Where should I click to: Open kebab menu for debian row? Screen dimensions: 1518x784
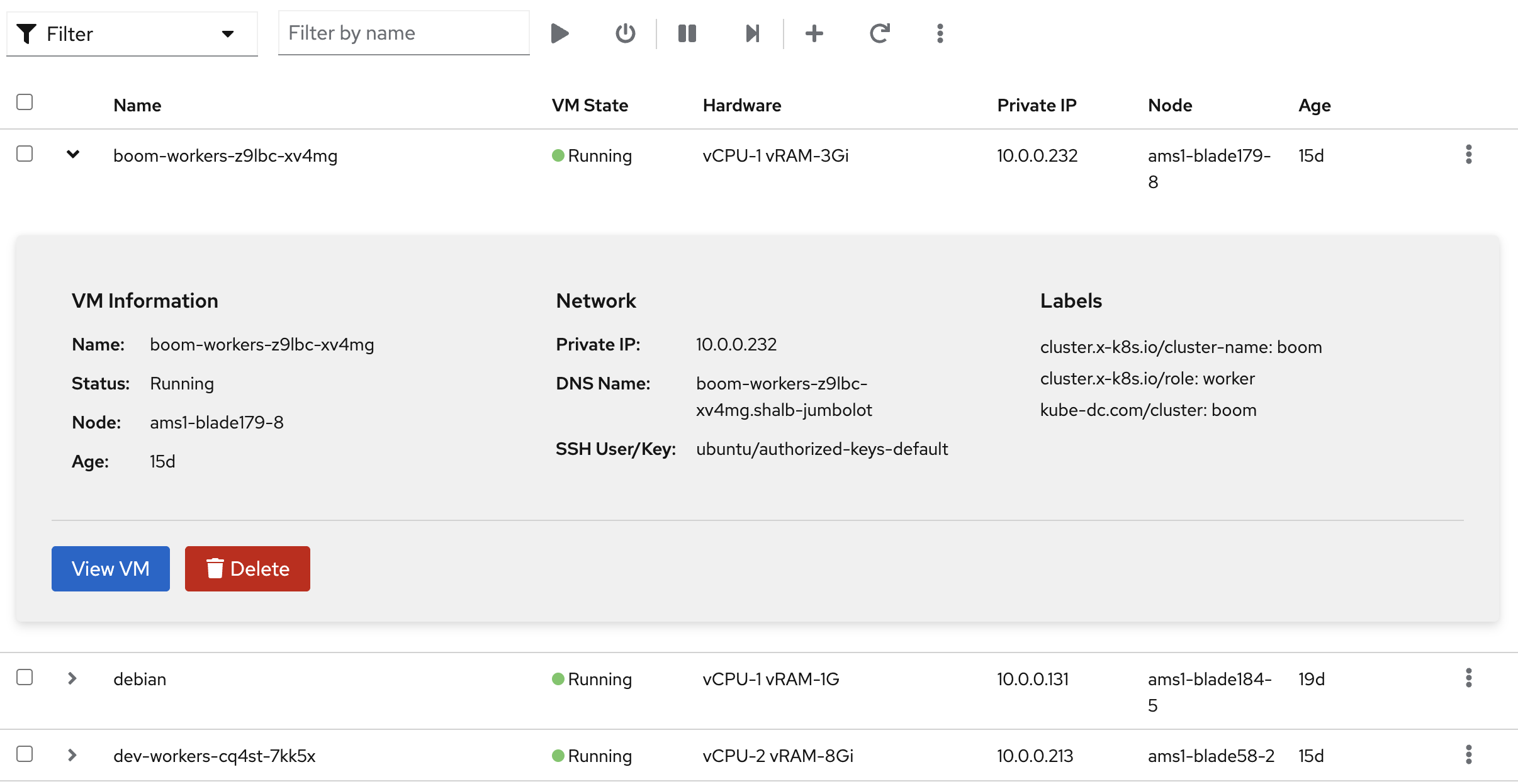pyautogui.click(x=1468, y=678)
